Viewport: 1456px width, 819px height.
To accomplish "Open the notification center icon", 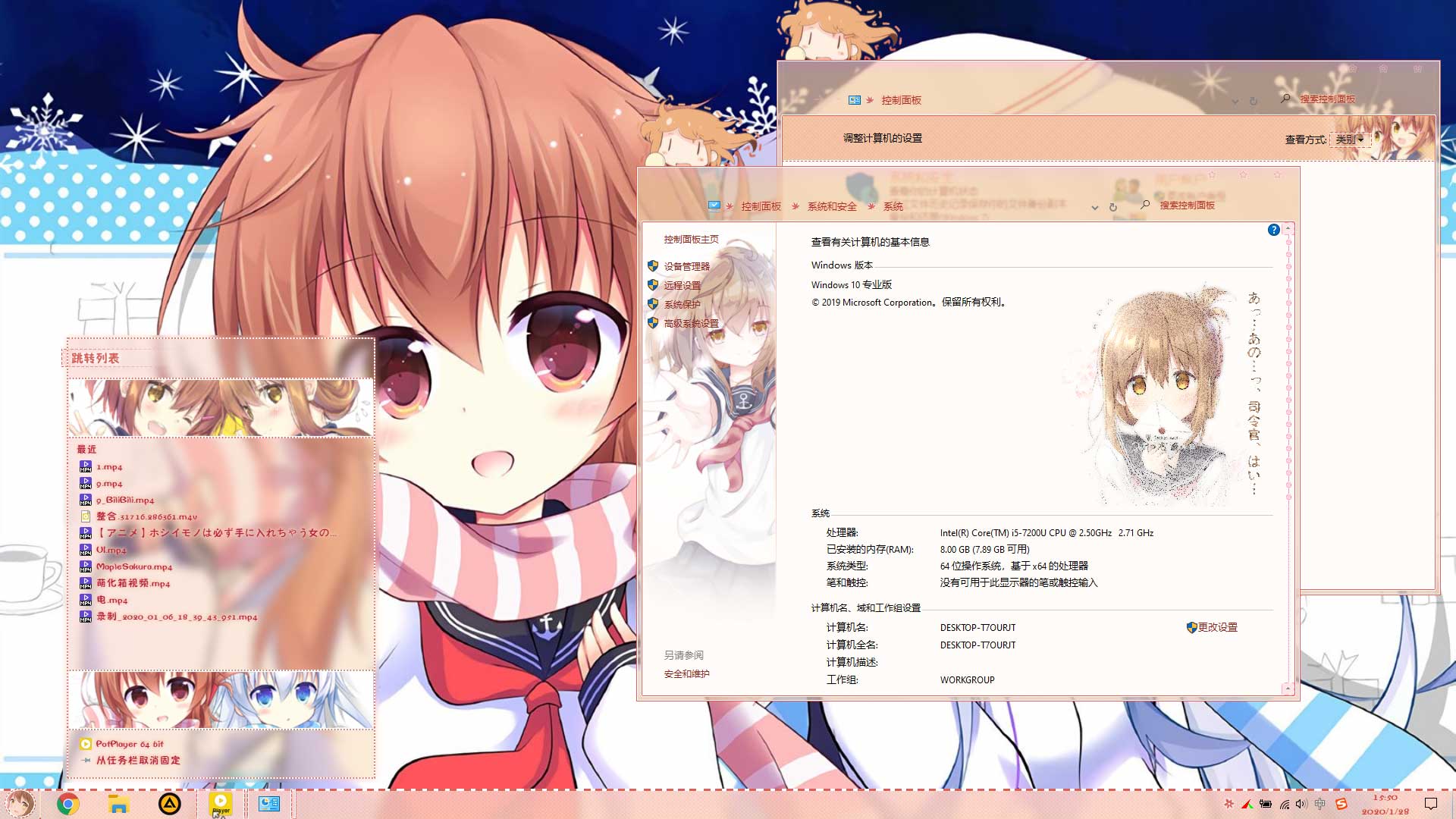I will (x=1431, y=804).
